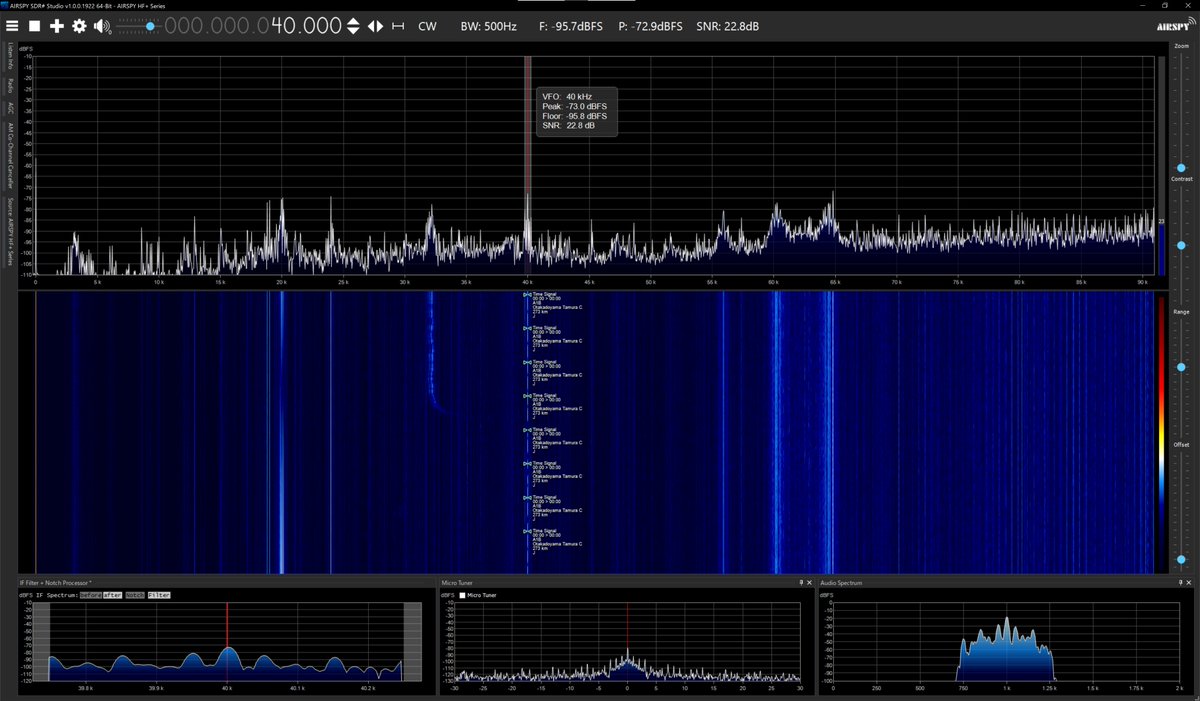Close the Audio Spectrum panel
Screen dimensions: 1200x701
click(x=1189, y=582)
